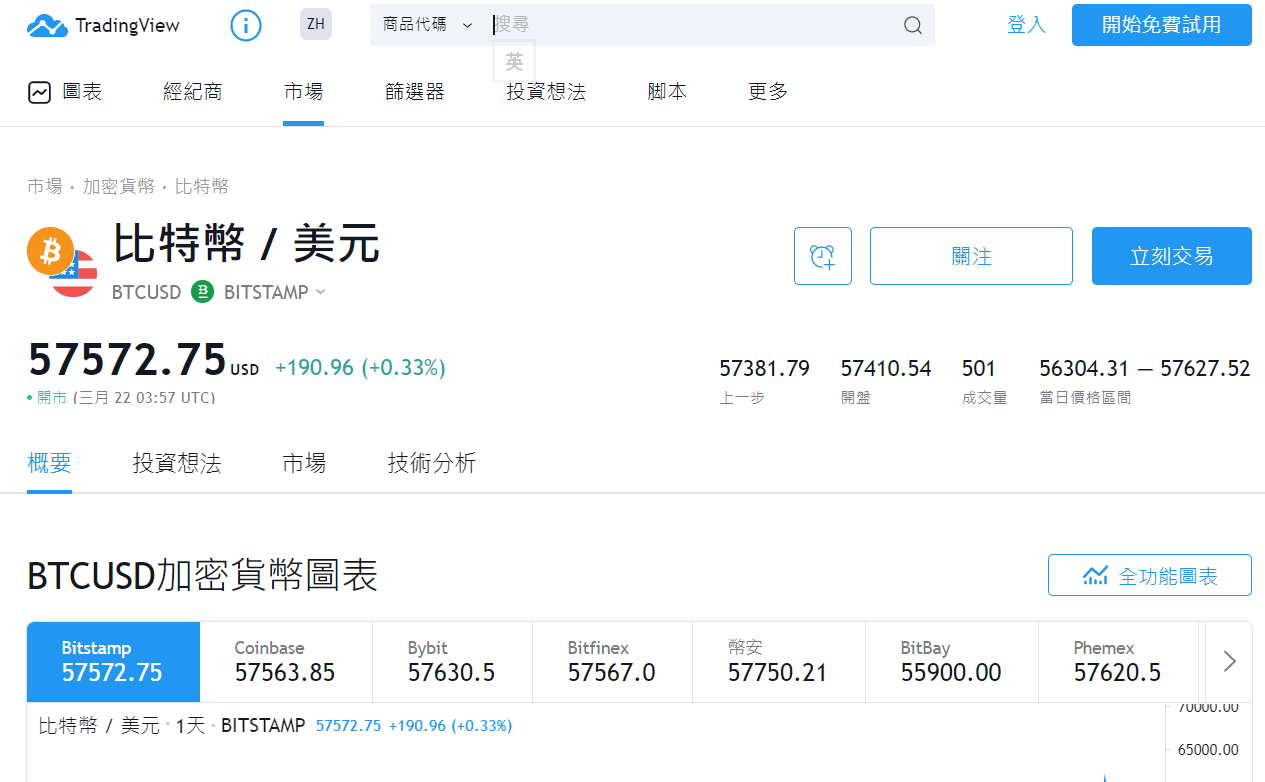Open the 篩選器 navigation item
Screen dimensions: 1265x782
tap(415, 92)
